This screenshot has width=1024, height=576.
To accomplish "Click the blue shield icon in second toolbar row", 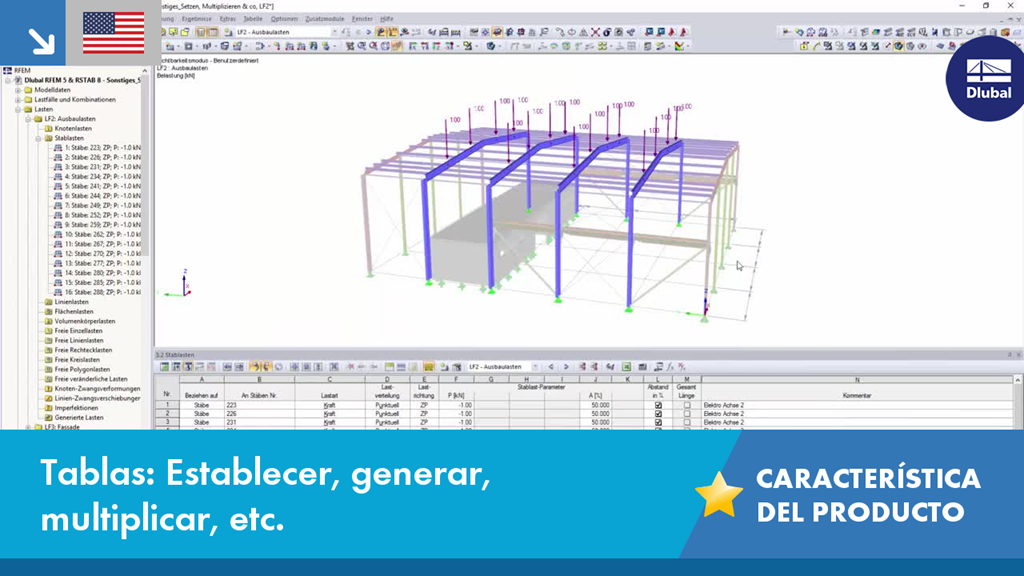I will click(x=490, y=46).
